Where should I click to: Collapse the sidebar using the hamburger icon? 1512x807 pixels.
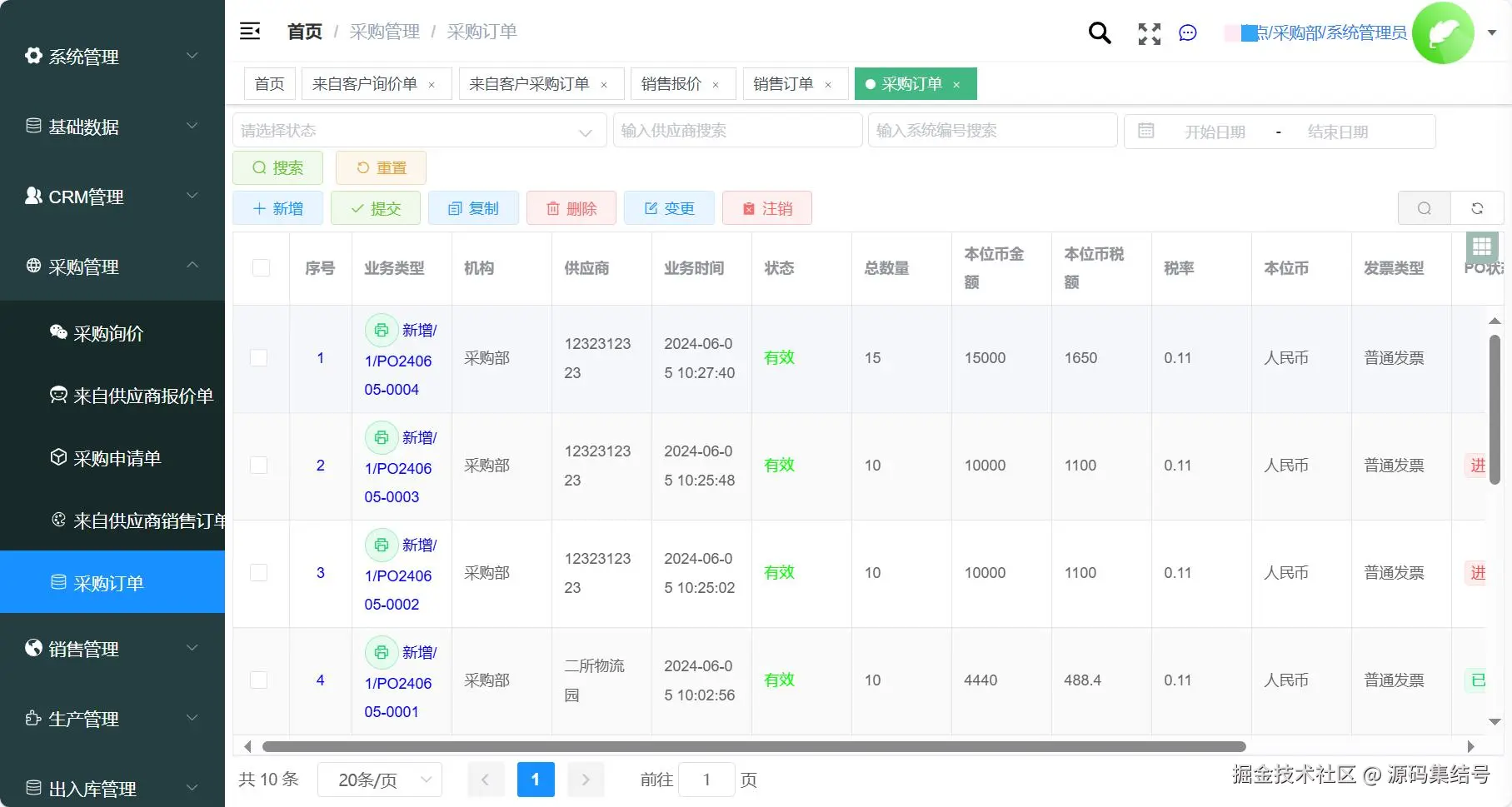pyautogui.click(x=249, y=30)
